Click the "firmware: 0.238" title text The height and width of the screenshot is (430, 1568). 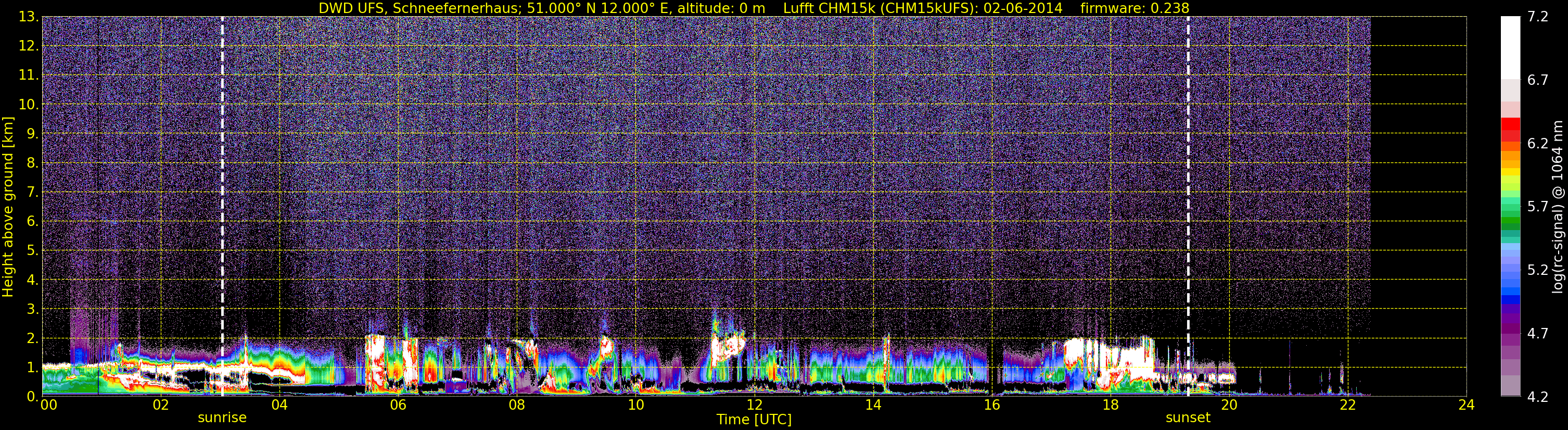pos(1134,8)
